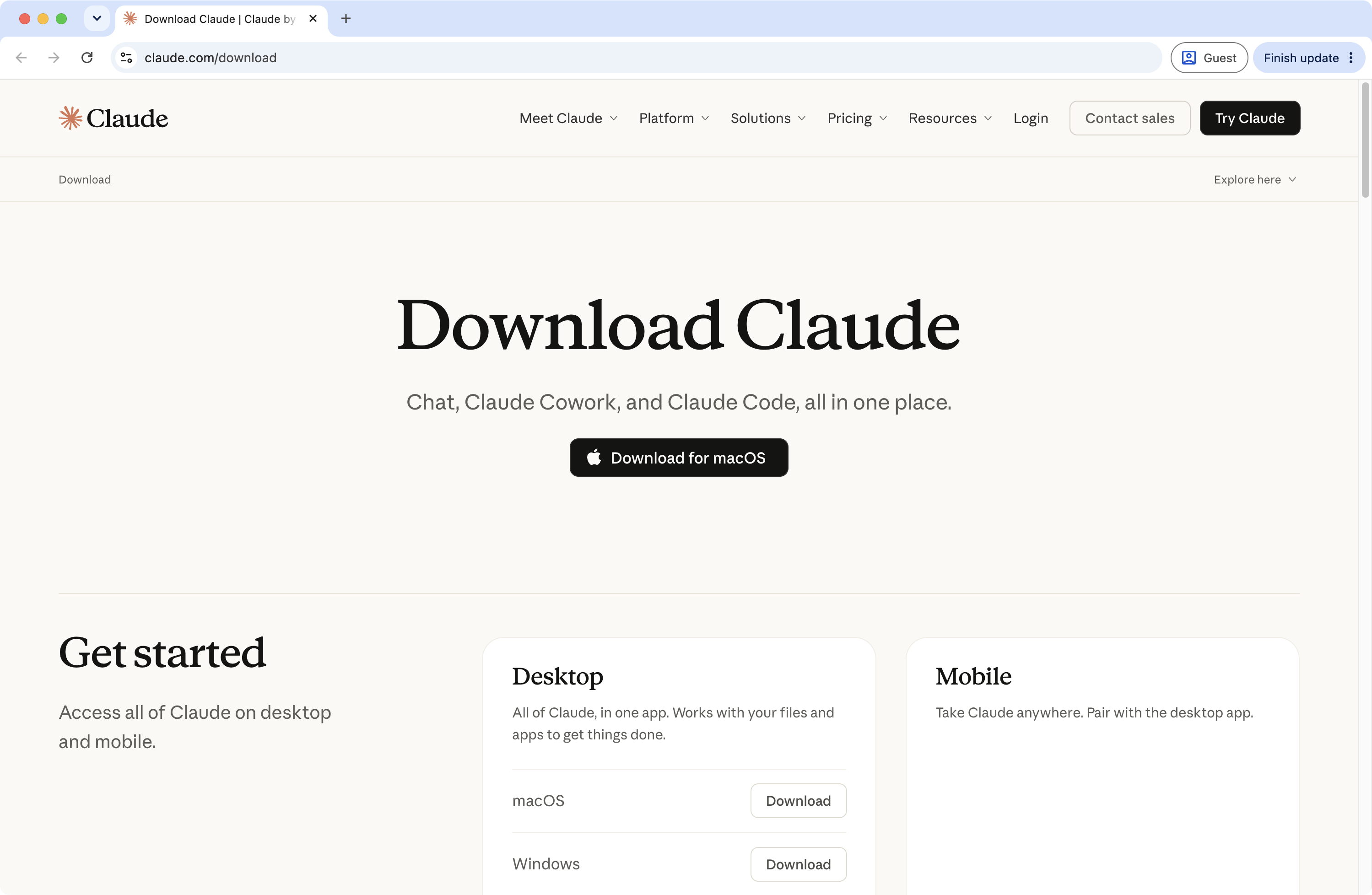This screenshot has height=895, width=1372.
Task: Open Chrome three-dot menu icon
Action: (1350, 58)
